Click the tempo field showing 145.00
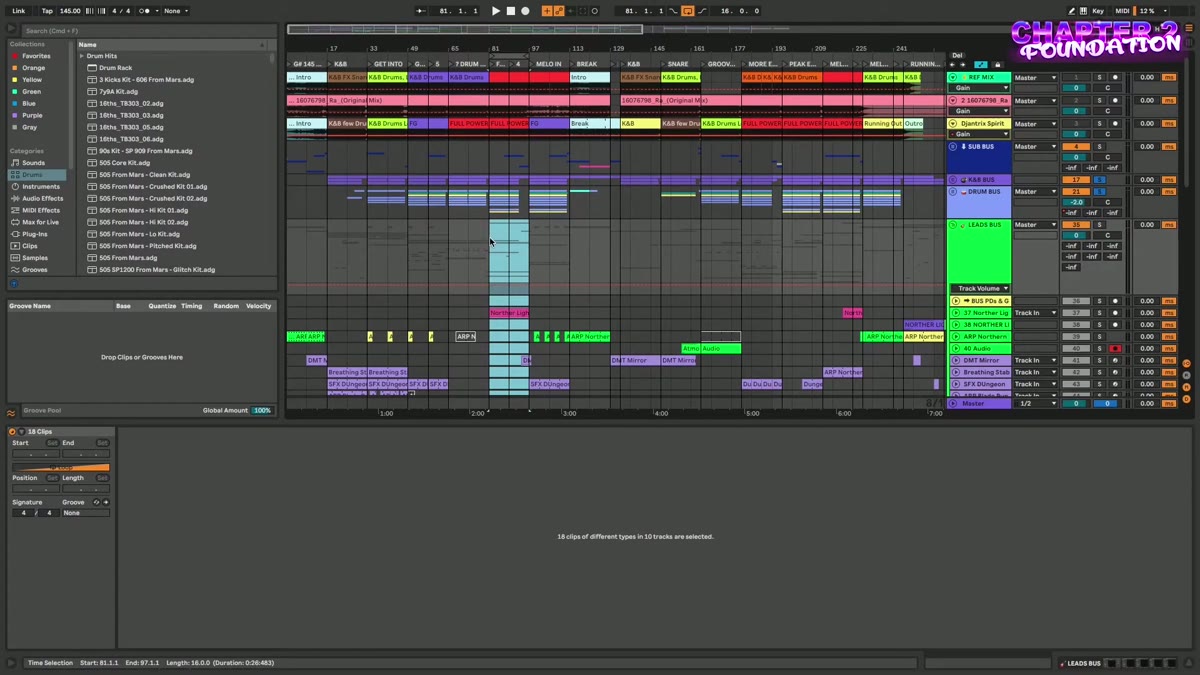Image resolution: width=1200 pixels, height=675 pixels. 70,11
